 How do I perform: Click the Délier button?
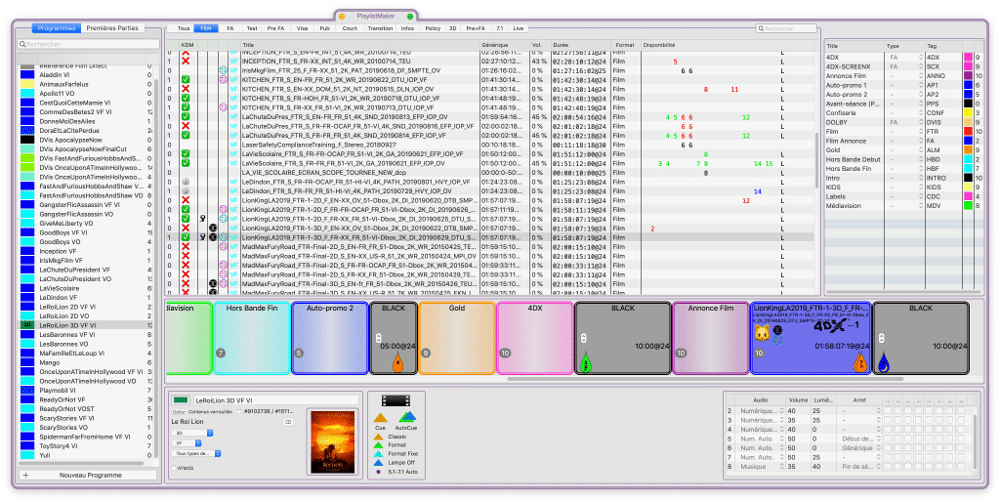pyautogui.click(x=179, y=412)
